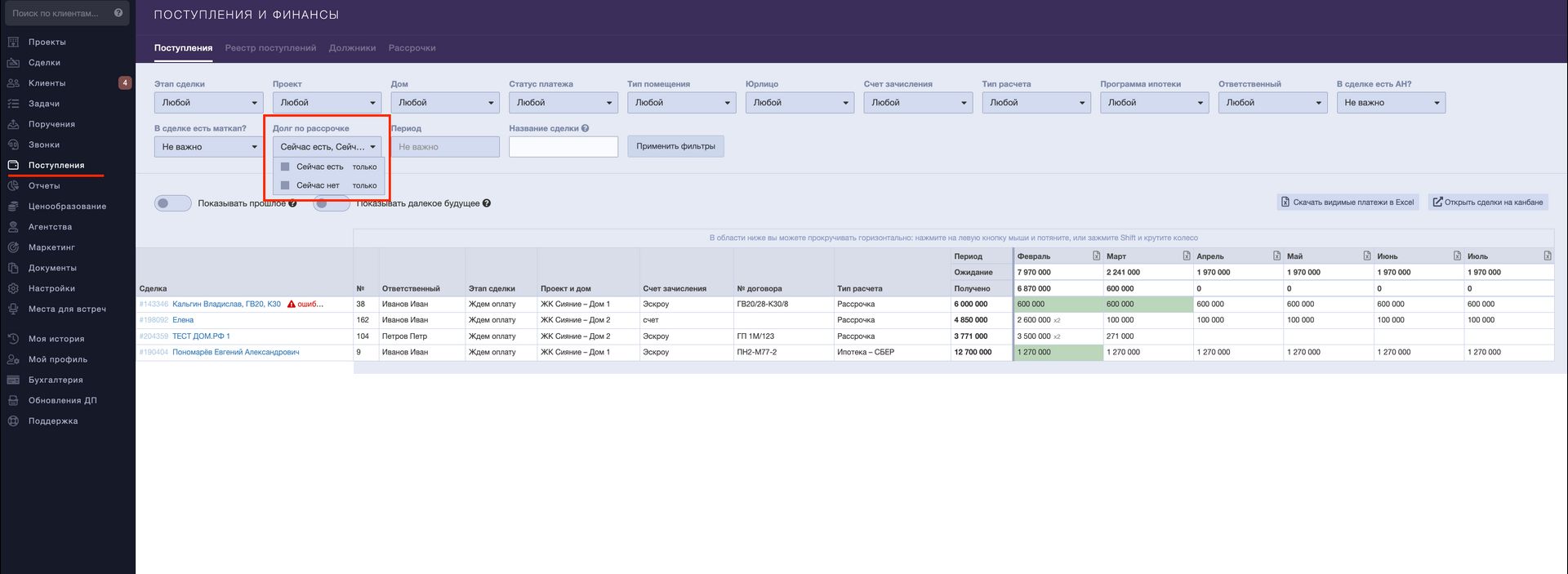Open Проекты section in sidebar

(47, 42)
